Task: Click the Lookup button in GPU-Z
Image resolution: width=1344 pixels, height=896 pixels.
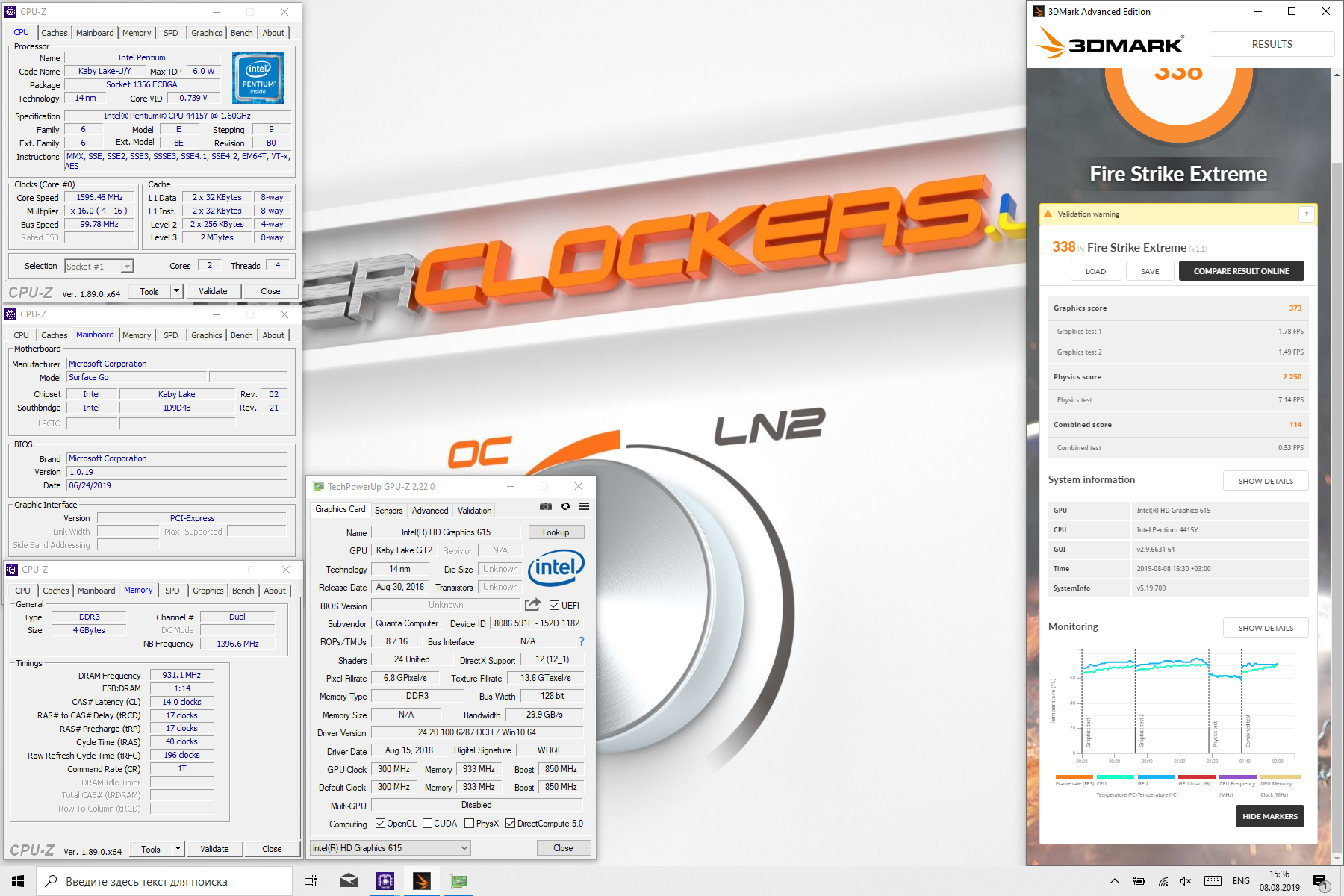Action: point(556,532)
